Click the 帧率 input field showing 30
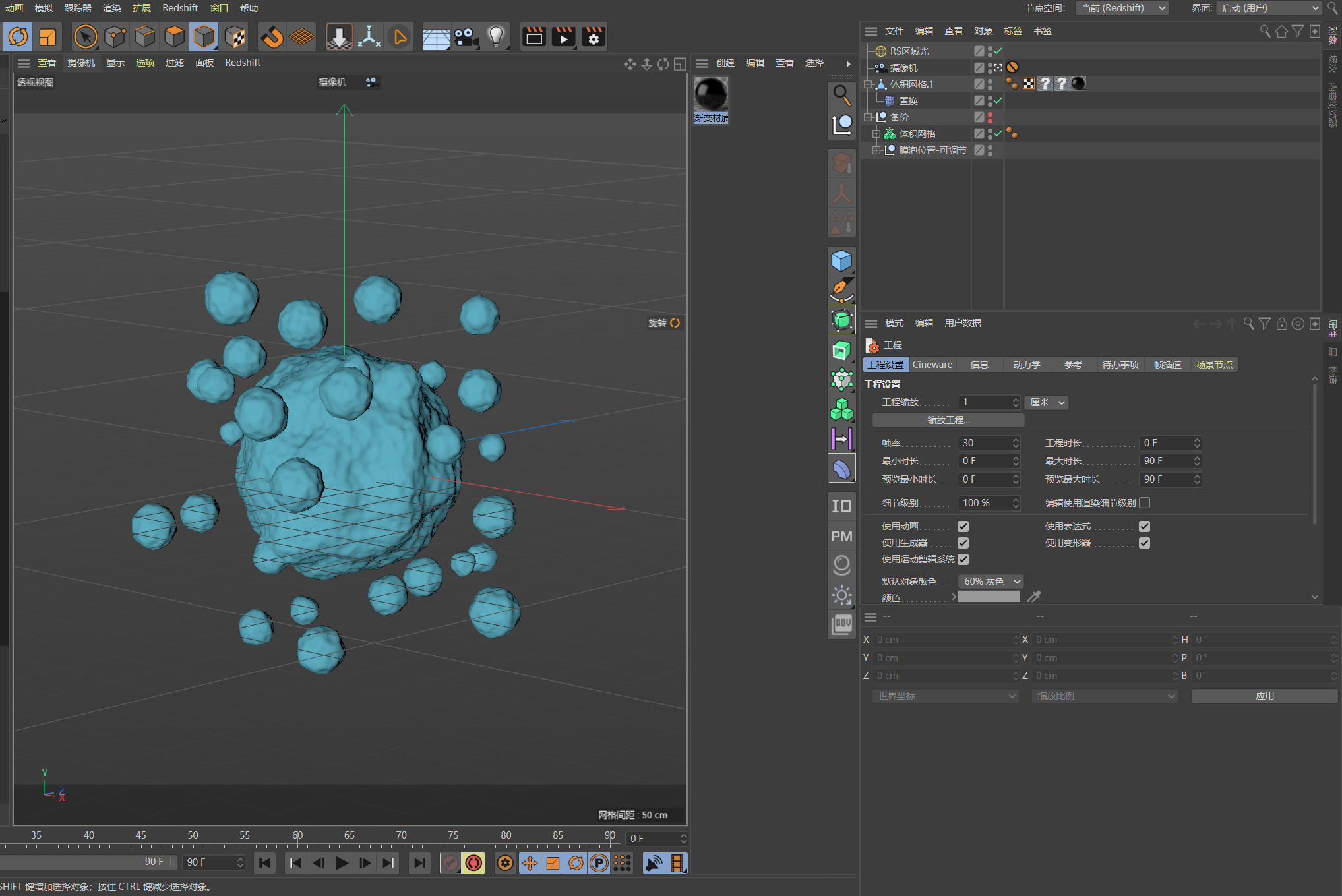 (989, 443)
